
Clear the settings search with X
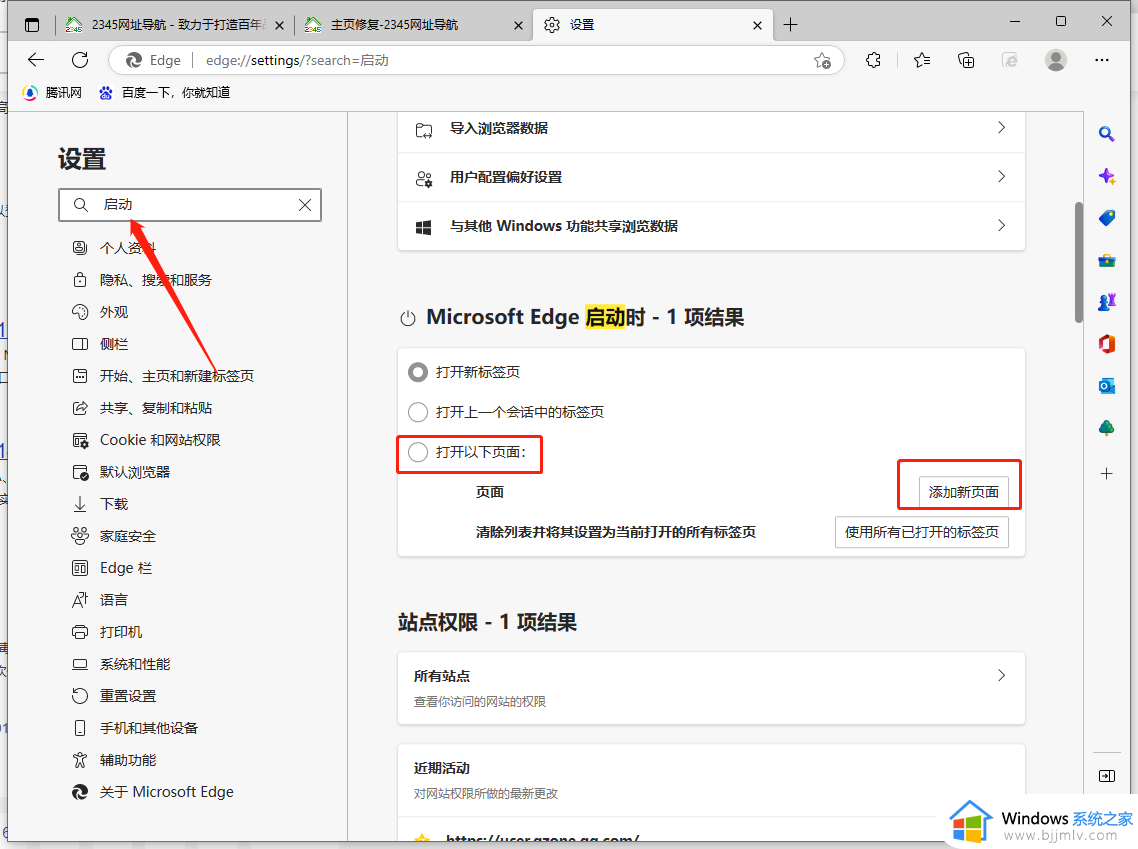pyautogui.click(x=305, y=205)
